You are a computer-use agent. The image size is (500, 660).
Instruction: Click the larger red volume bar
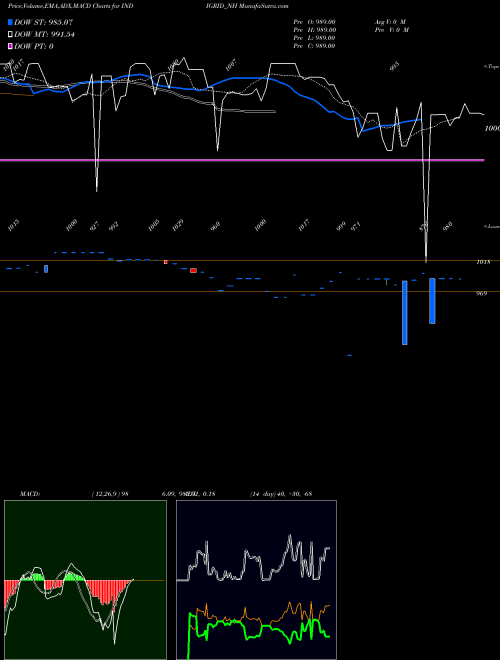pos(193,270)
